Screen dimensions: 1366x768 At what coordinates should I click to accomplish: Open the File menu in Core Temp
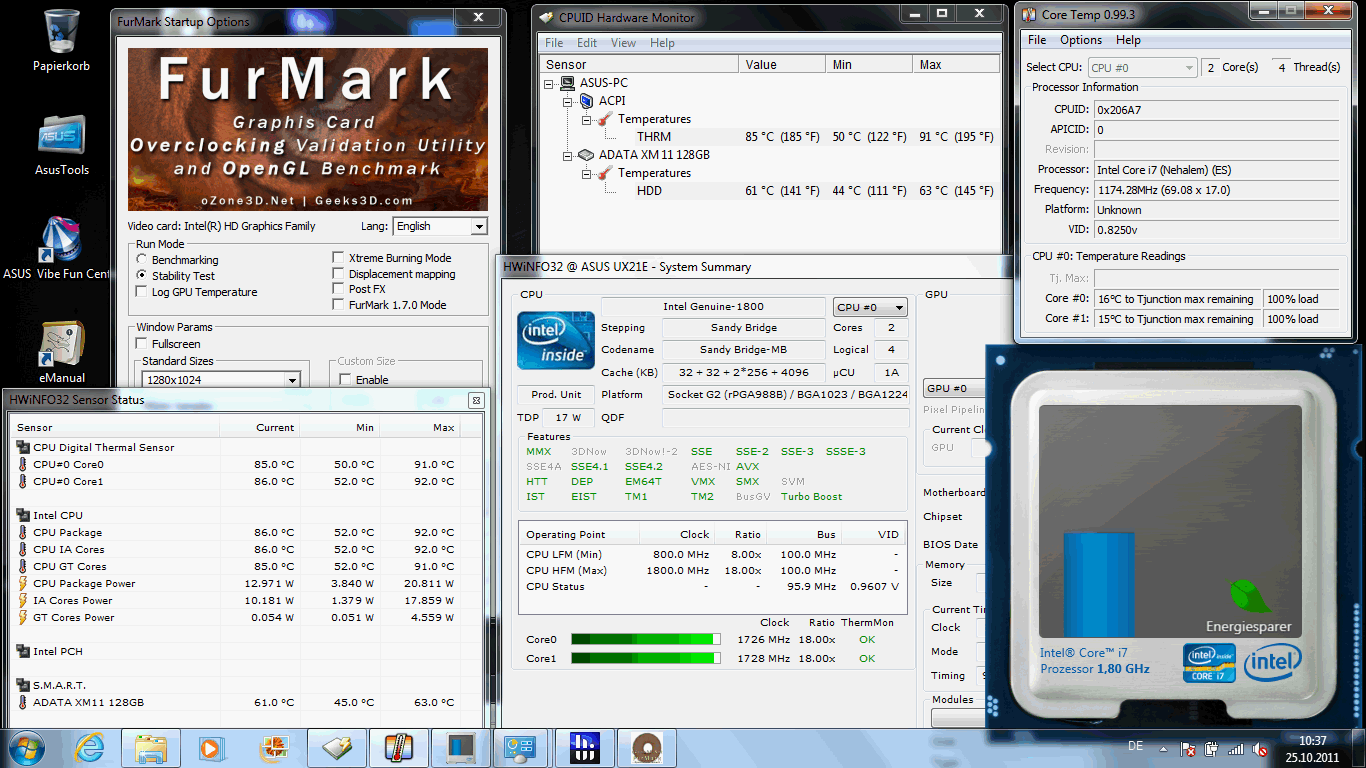click(1038, 40)
